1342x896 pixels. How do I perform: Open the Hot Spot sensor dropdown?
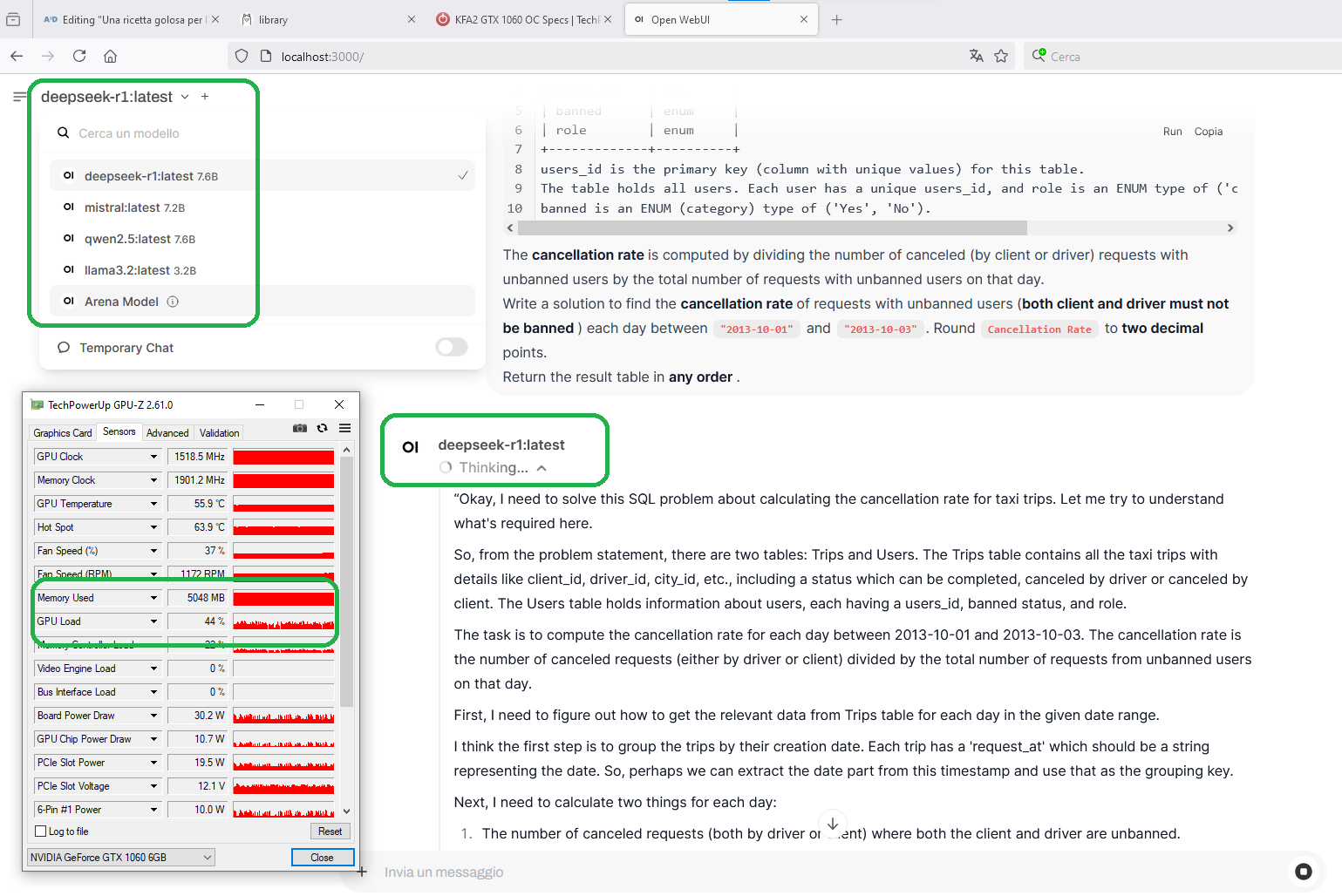tap(154, 527)
